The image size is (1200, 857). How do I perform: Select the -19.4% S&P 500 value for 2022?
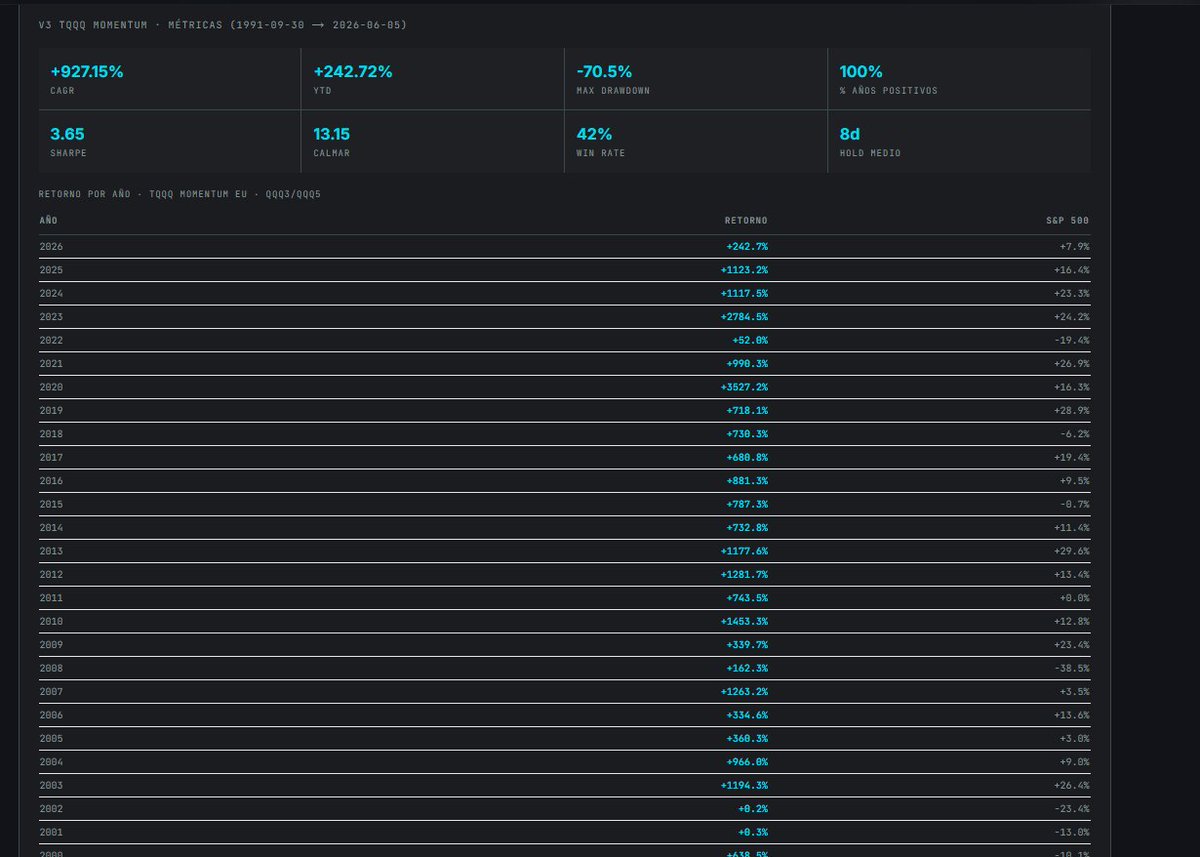[x=1072, y=340]
